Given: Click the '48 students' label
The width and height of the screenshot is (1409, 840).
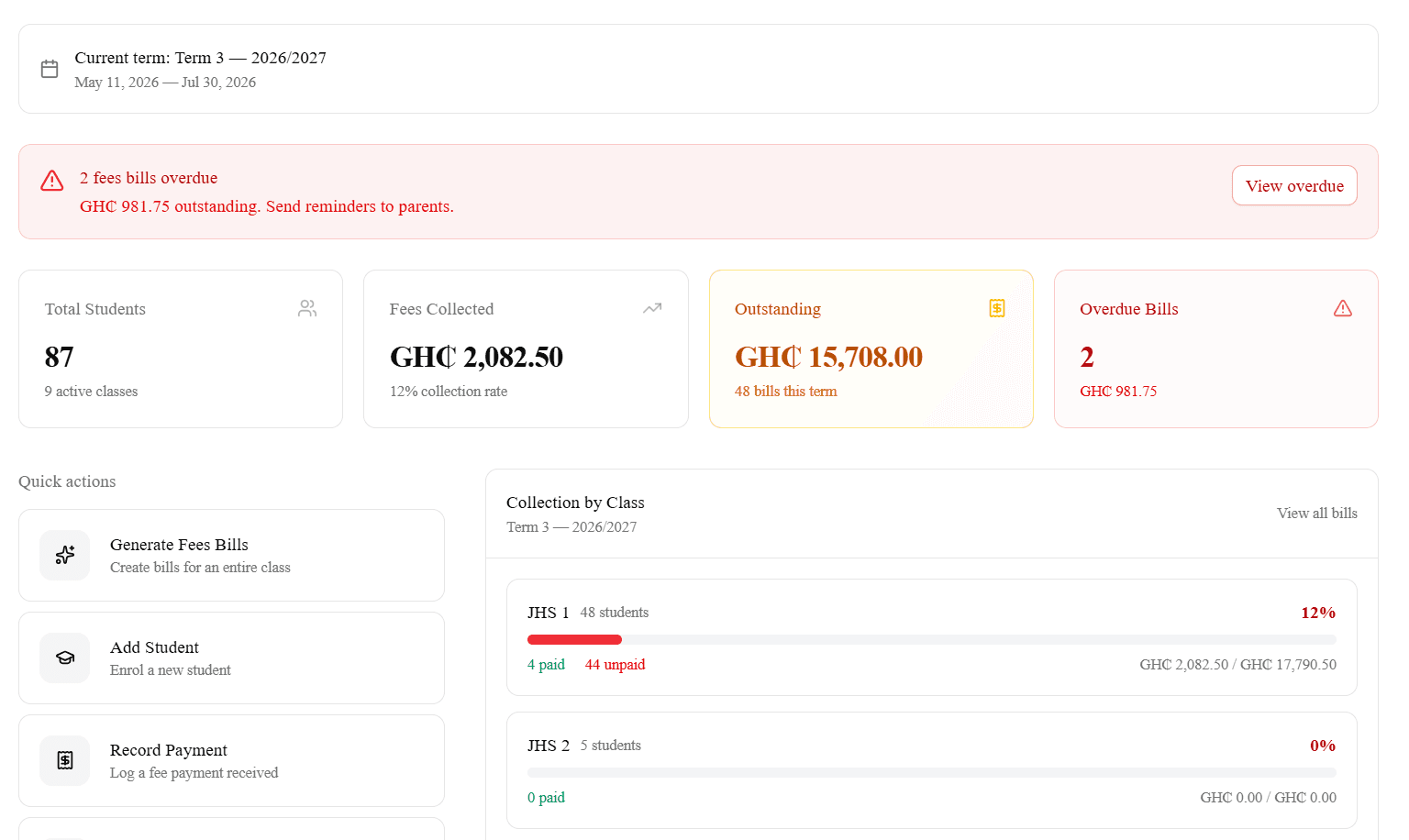Looking at the screenshot, I should 615,613.
